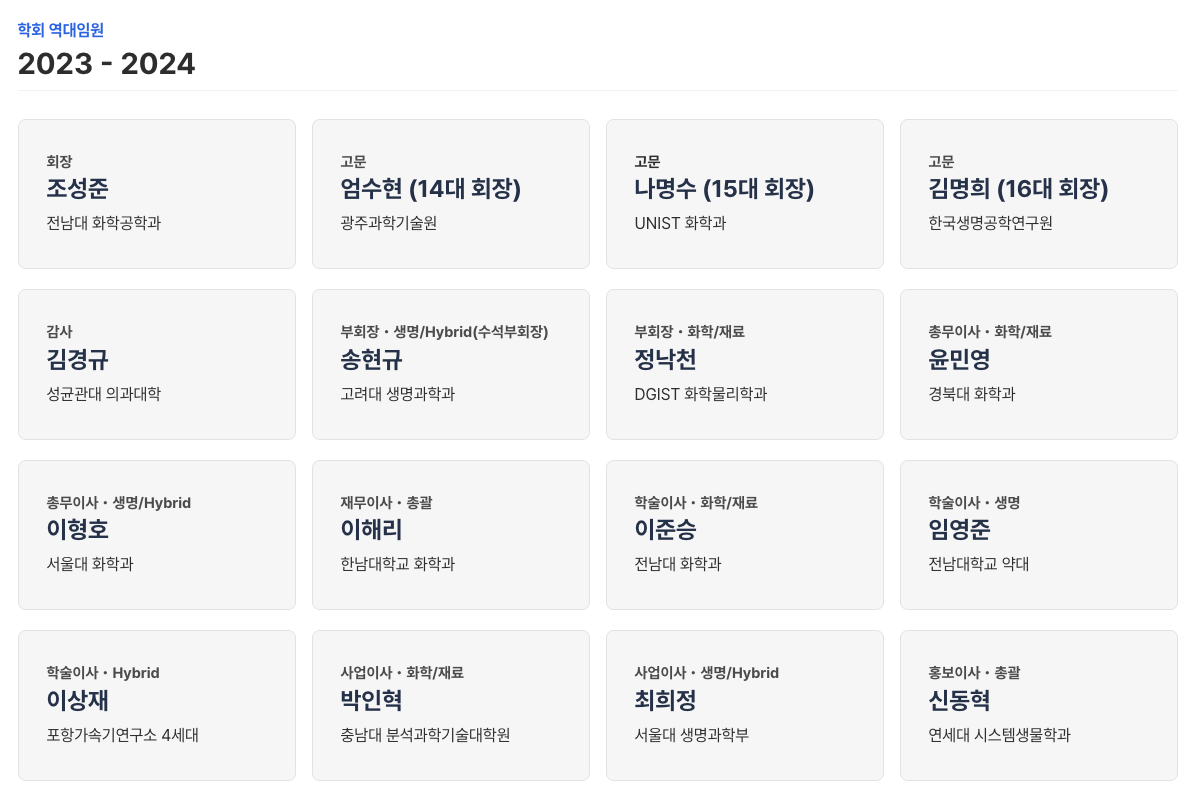Select the 회장 조성준 card

157,194
